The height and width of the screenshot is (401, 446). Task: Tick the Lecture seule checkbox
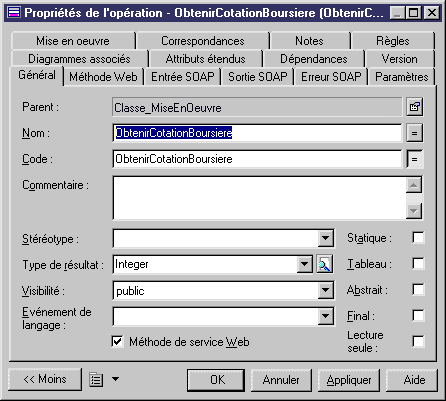[418, 341]
